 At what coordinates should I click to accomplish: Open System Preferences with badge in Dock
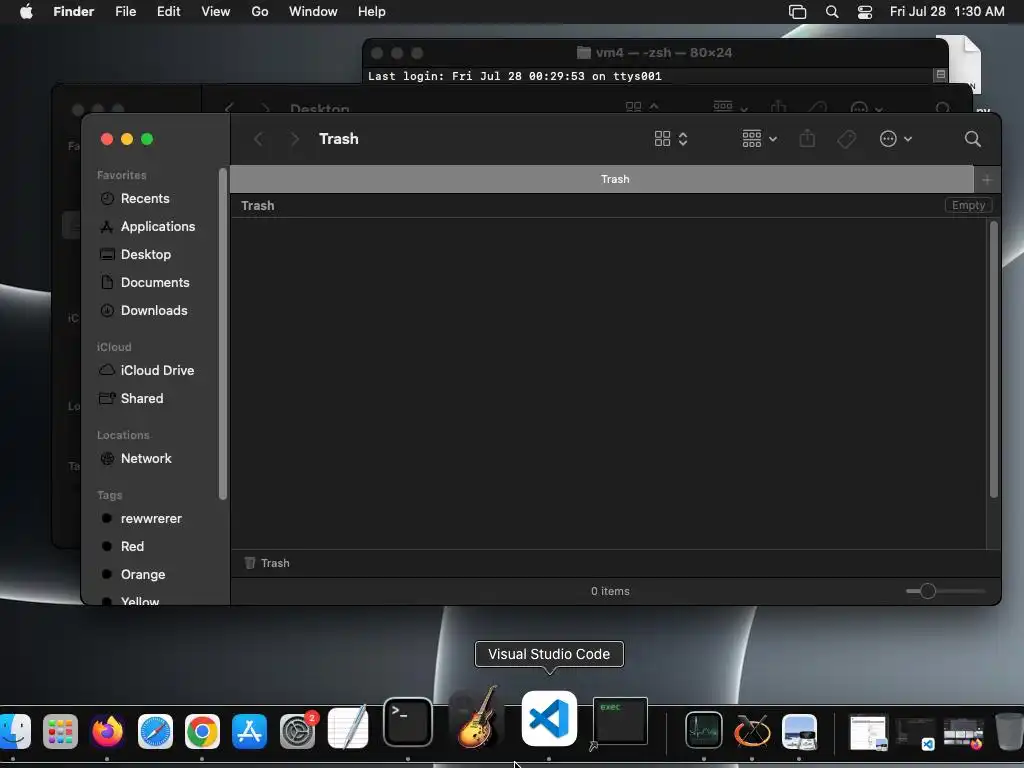(298, 731)
